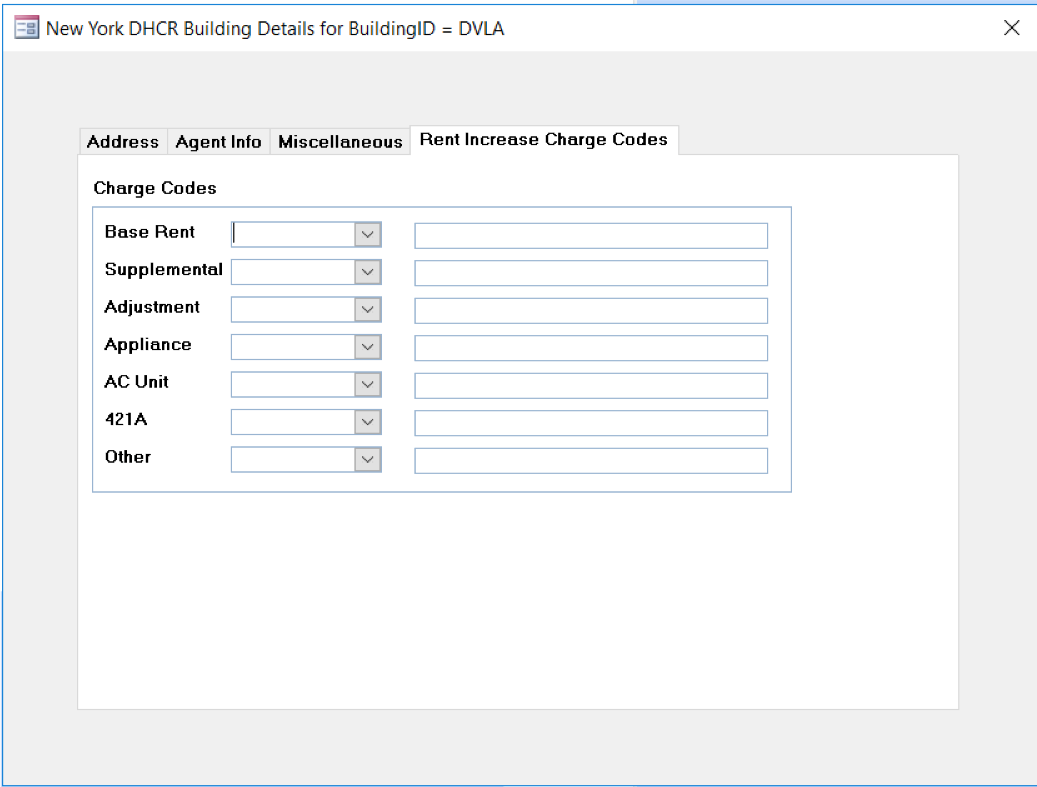Image resolution: width=1037 pixels, height=787 pixels.
Task: Open the Supplemental charge code dropdown arrow
Action: (x=368, y=272)
